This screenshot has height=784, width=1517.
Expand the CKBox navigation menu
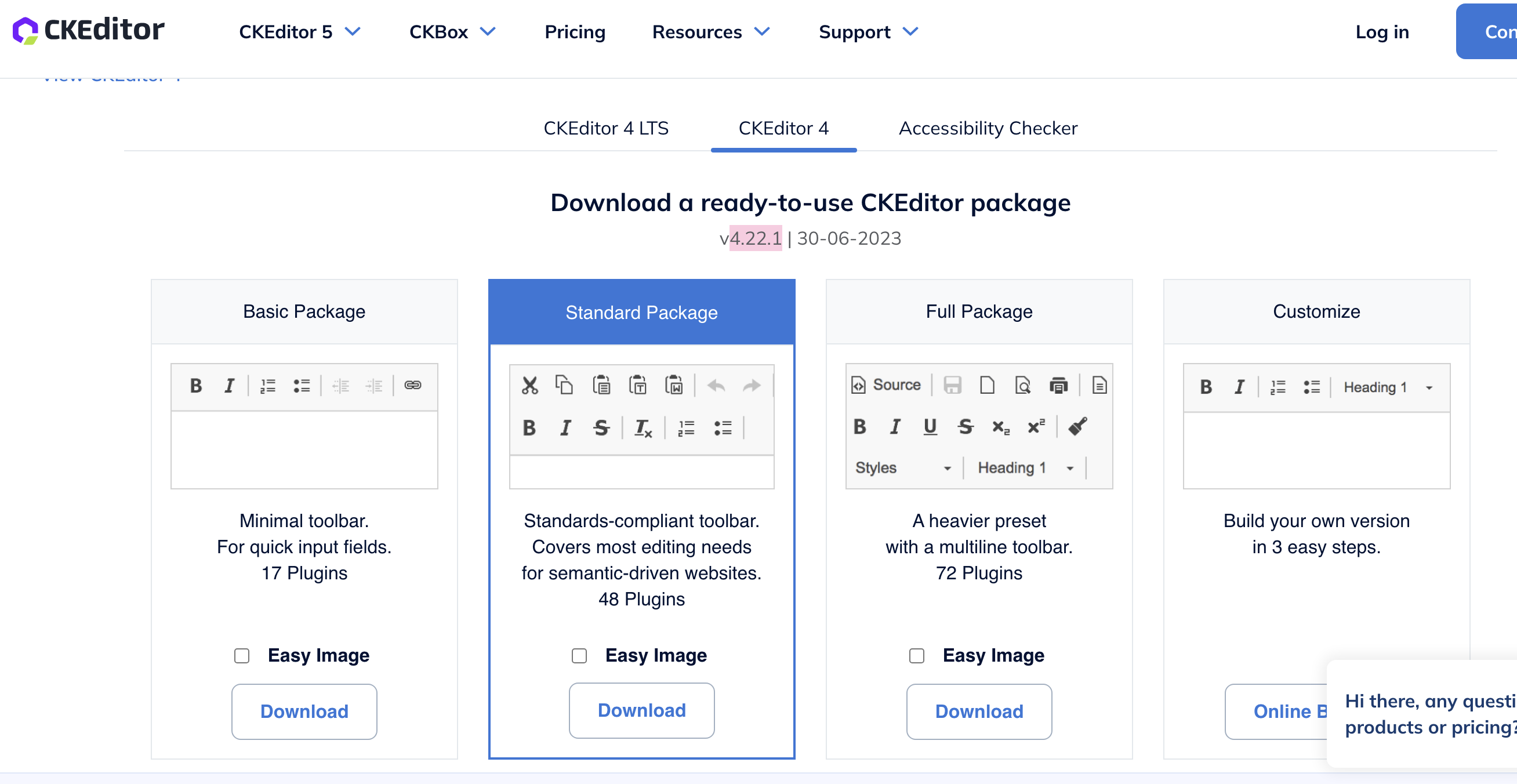452,32
